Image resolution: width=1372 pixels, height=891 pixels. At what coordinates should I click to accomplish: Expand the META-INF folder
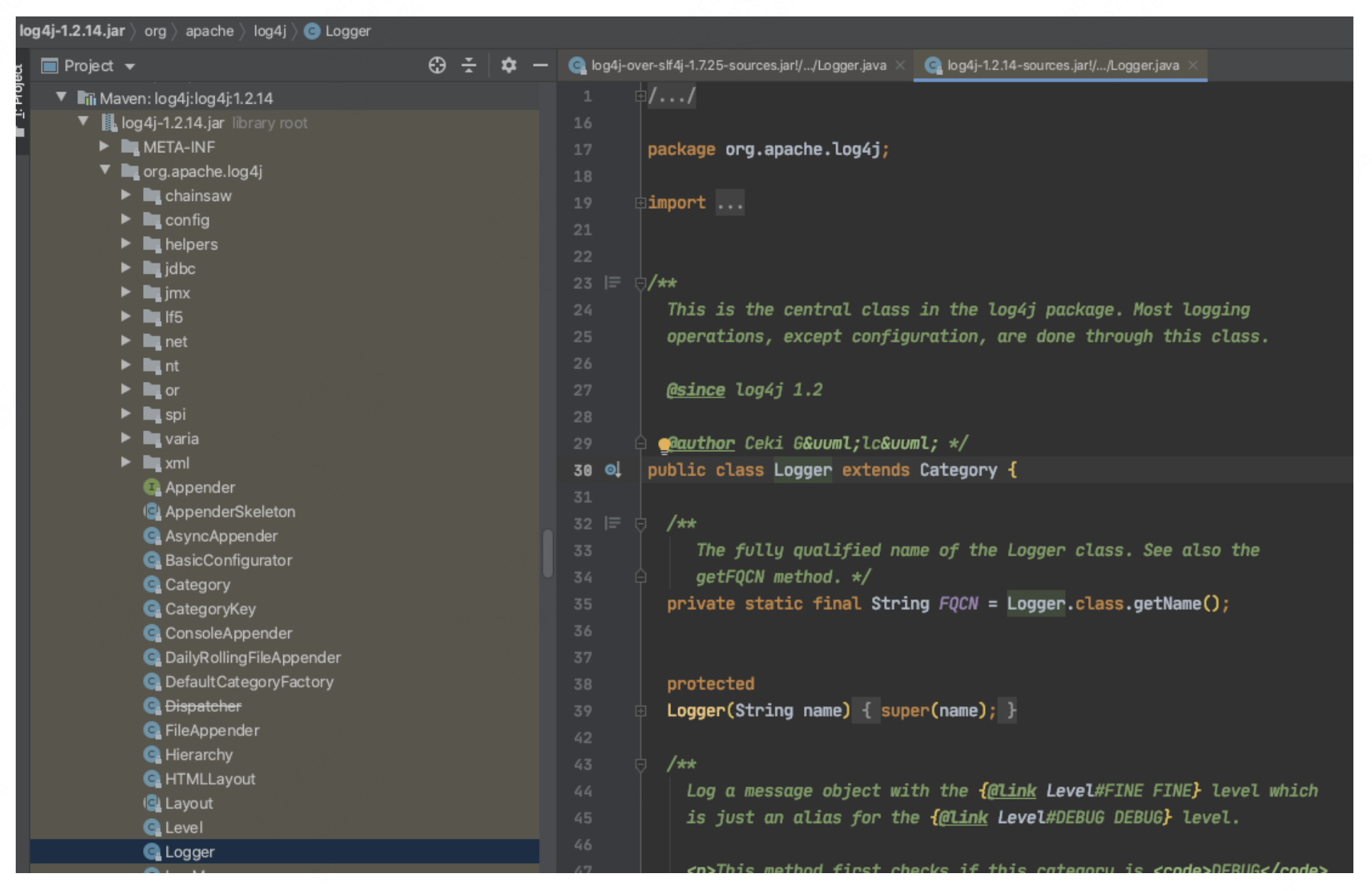[x=104, y=146]
